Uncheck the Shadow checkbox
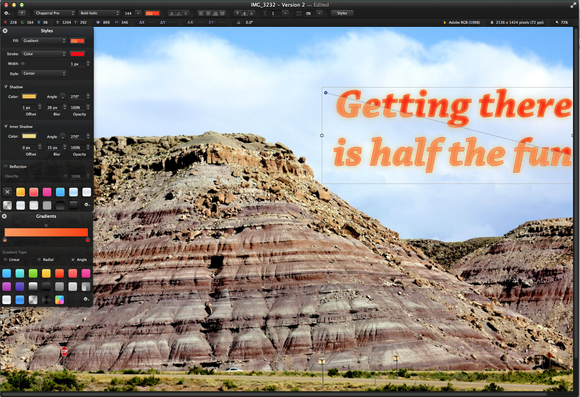 coord(6,87)
